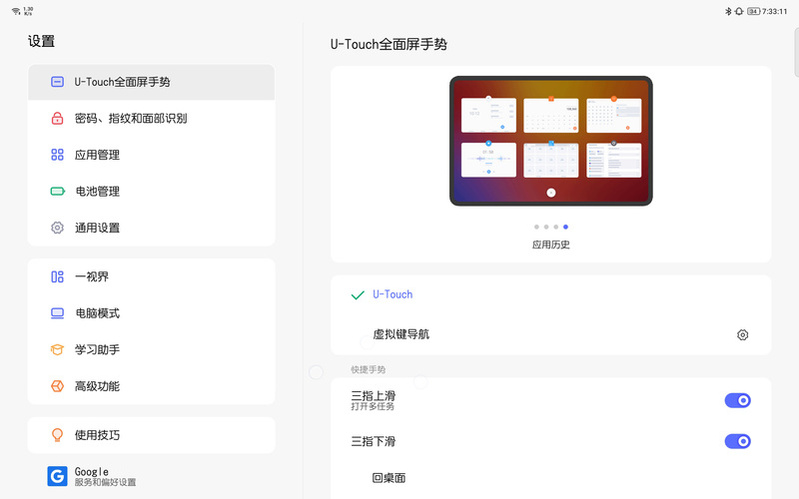Open 虚拟键导航 gear settings icon

(742, 335)
